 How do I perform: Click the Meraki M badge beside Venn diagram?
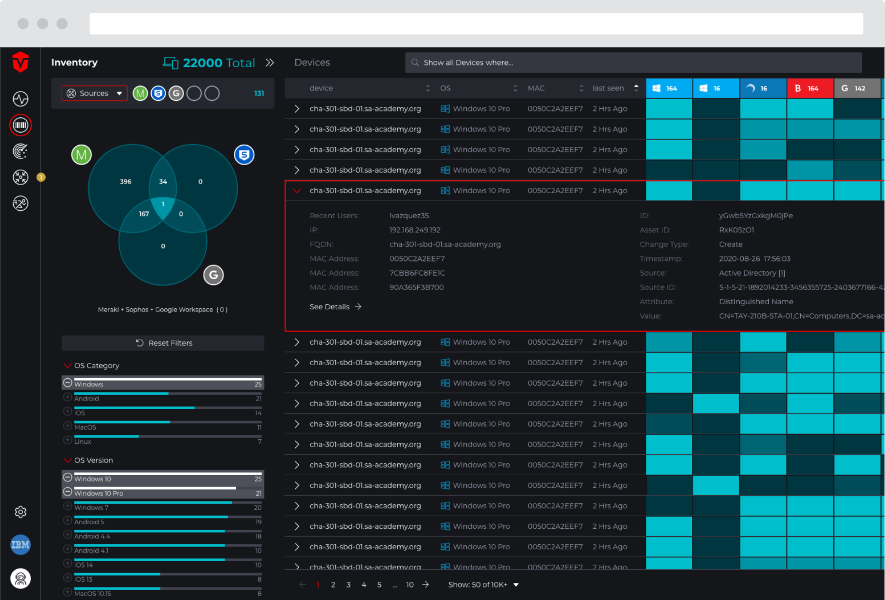(x=81, y=155)
